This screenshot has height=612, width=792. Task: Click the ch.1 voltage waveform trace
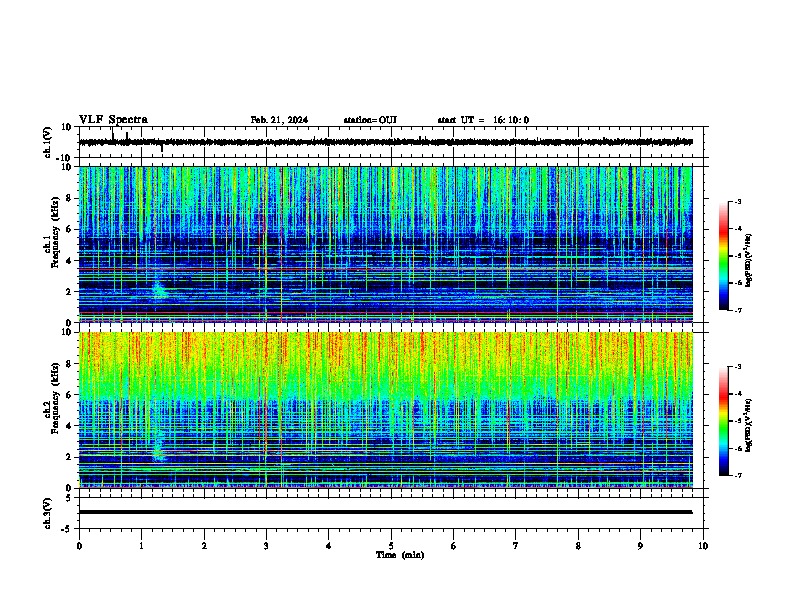[x=385, y=142]
